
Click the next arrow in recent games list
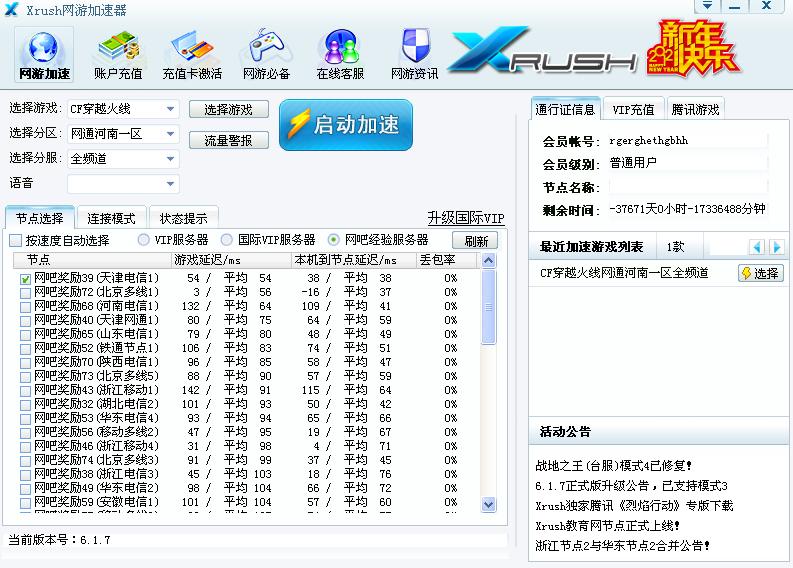tap(776, 247)
